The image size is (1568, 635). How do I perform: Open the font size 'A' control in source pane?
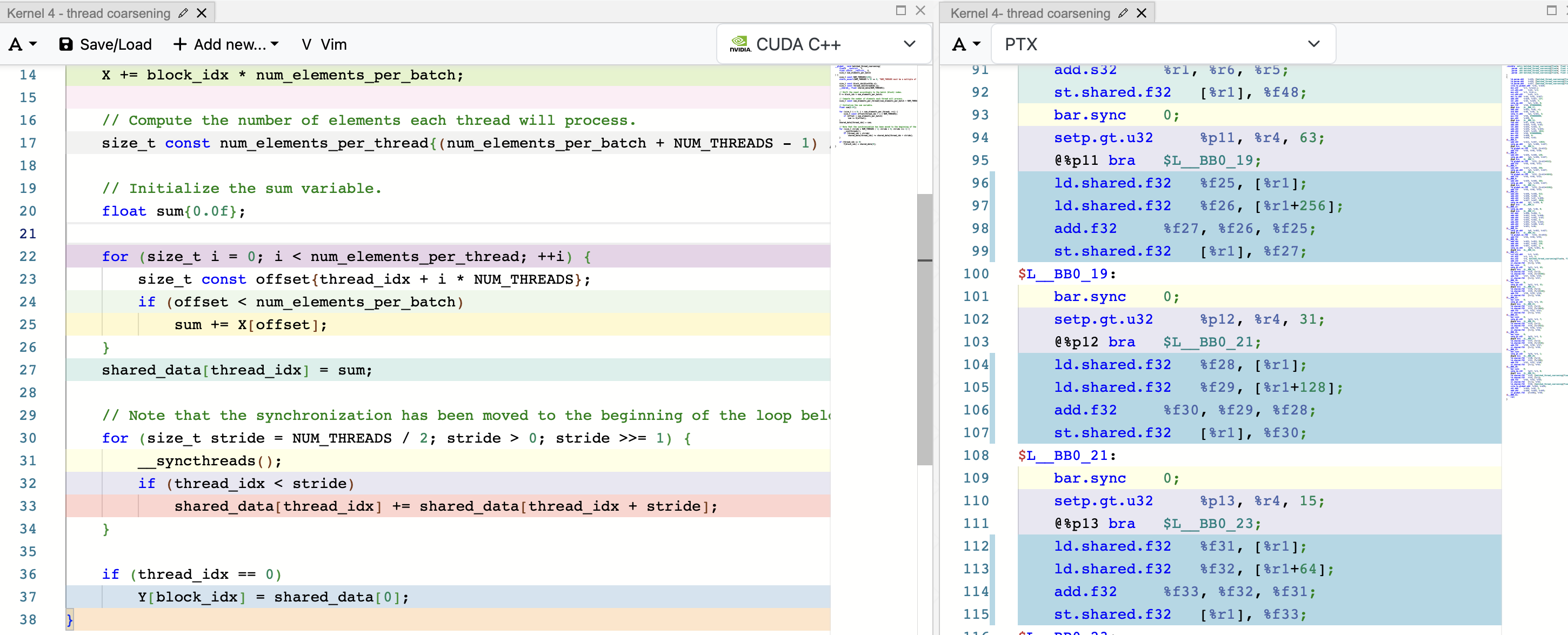click(14, 44)
